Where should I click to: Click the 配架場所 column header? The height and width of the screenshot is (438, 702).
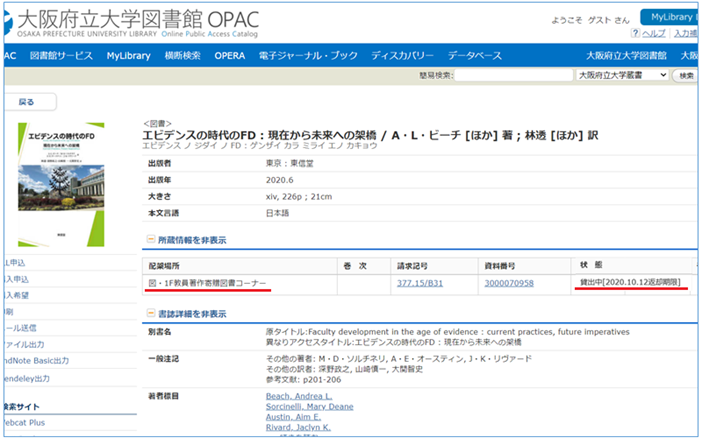(164, 266)
